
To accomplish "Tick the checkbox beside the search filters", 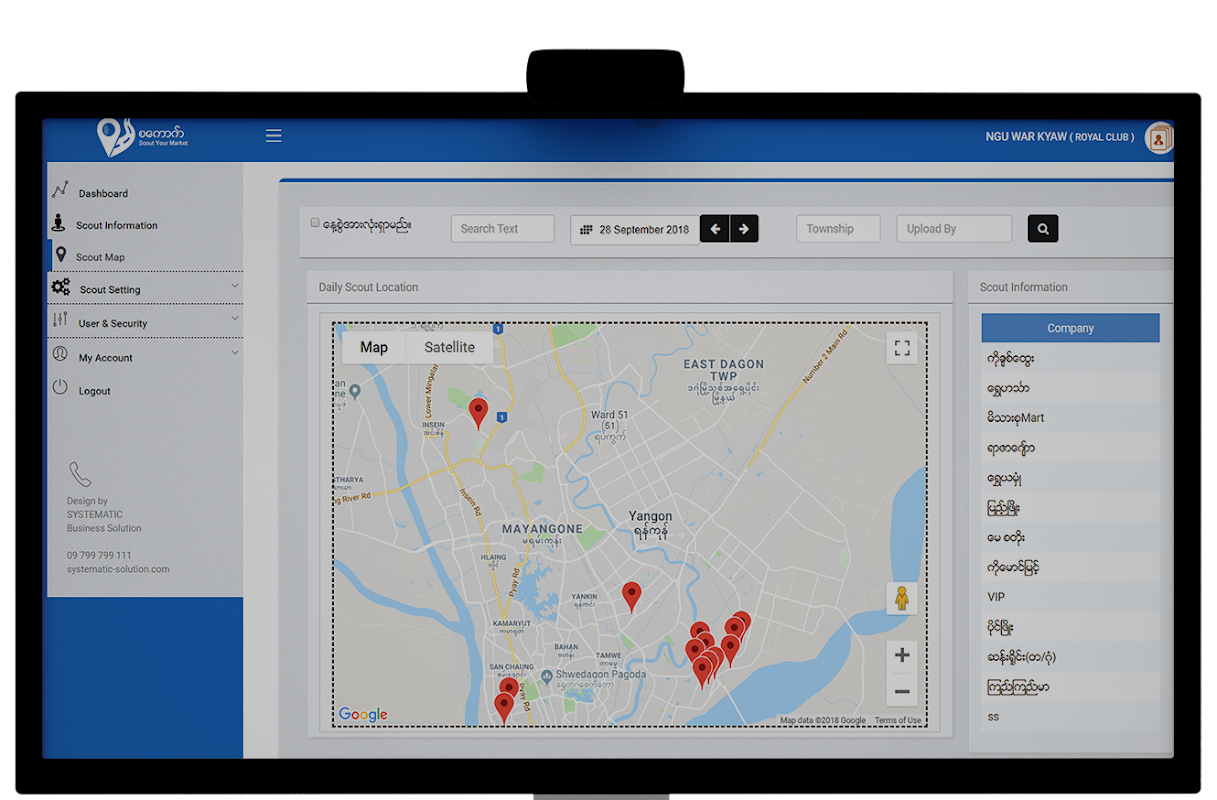I will pos(315,222).
